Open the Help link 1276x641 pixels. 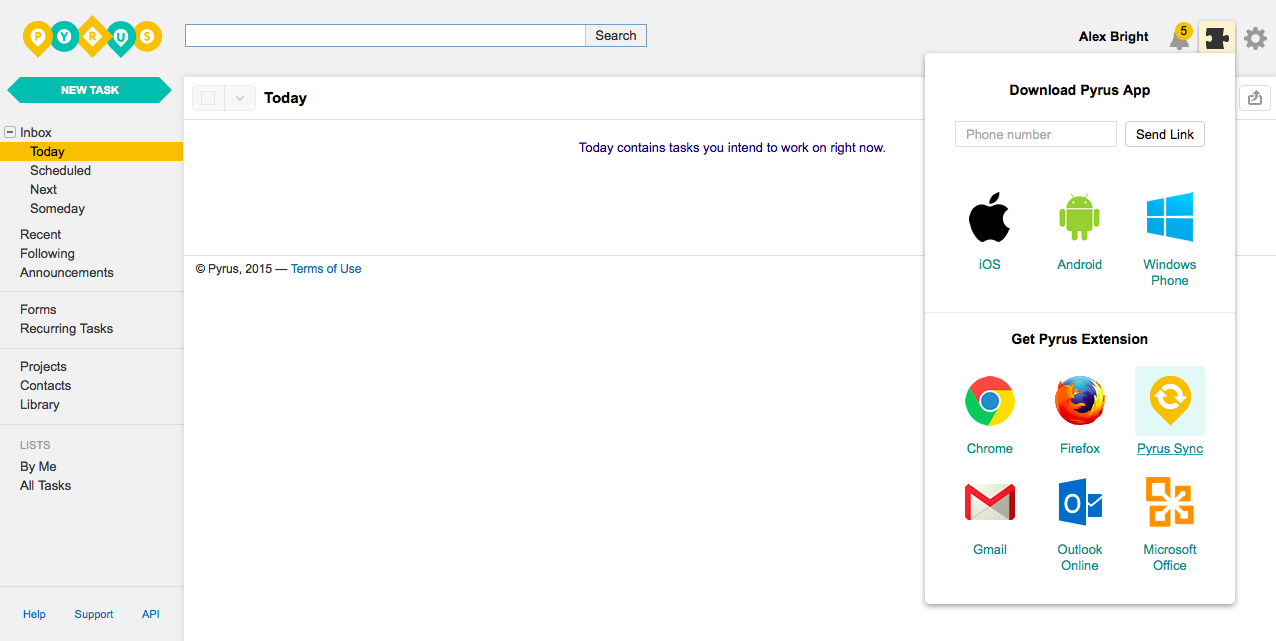34,615
